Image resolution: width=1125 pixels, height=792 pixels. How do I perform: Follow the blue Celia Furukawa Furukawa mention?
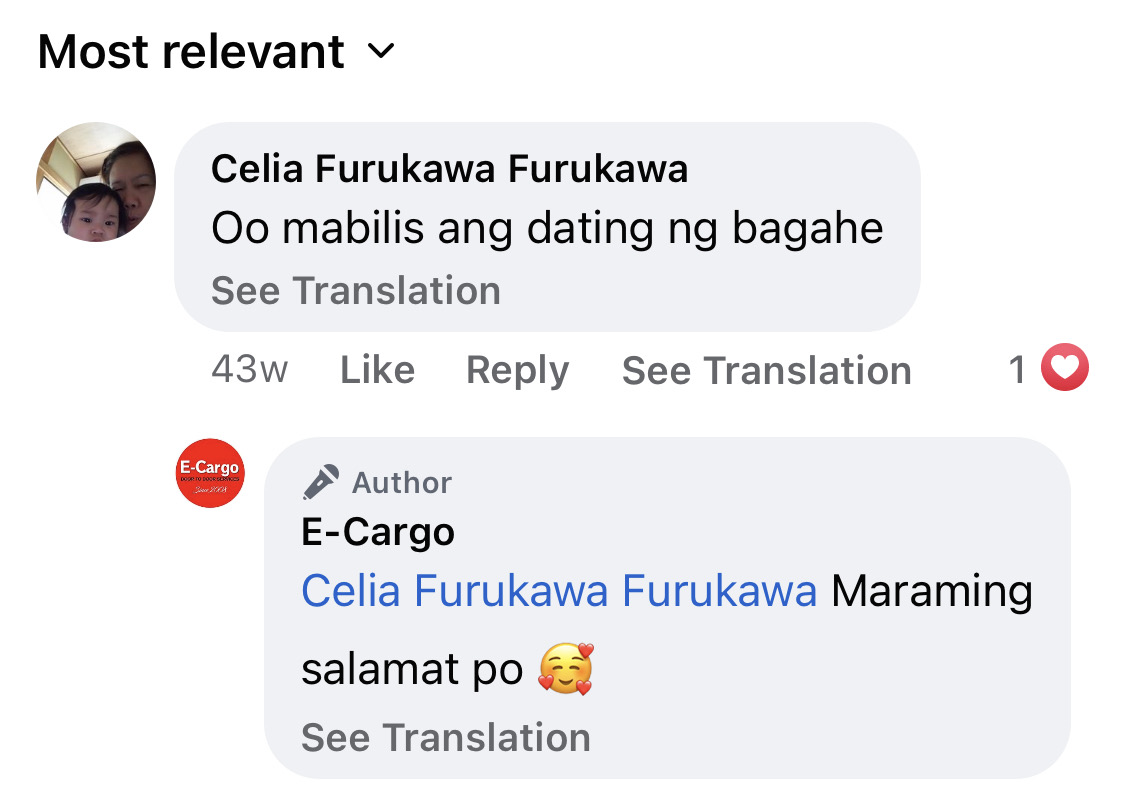click(x=559, y=591)
